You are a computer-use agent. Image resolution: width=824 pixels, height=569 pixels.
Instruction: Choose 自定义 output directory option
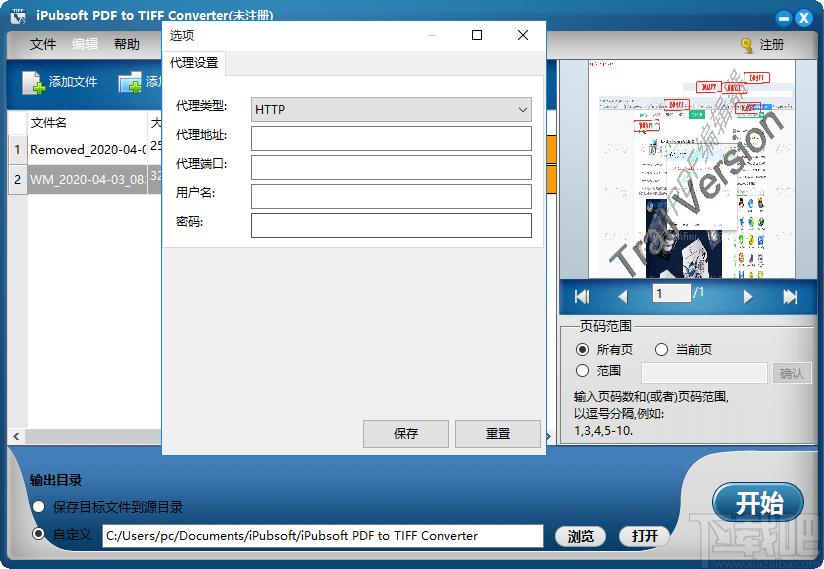point(38,534)
